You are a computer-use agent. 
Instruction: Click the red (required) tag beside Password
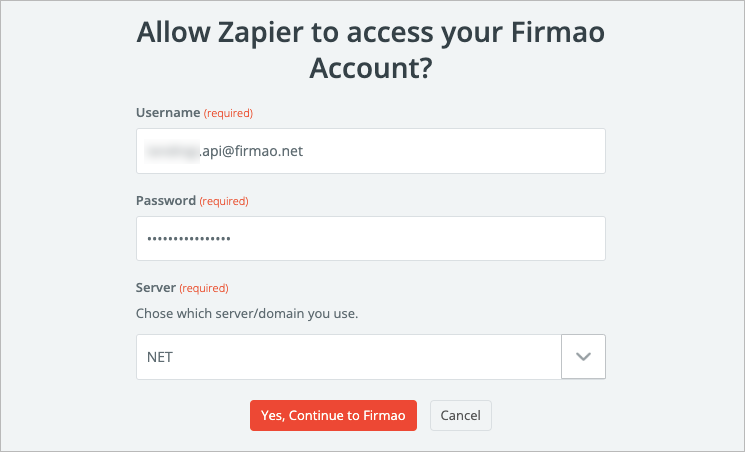point(224,202)
